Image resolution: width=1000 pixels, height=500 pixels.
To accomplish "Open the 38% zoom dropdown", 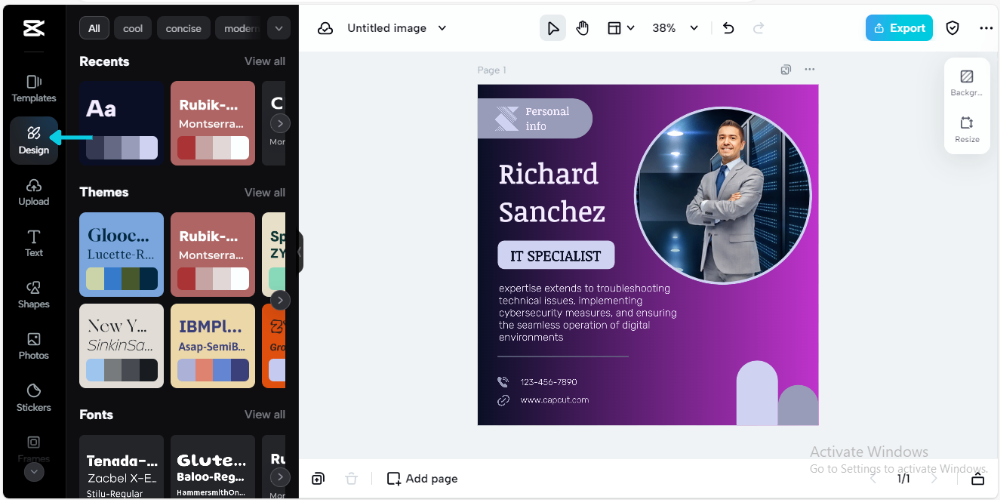I will coord(675,28).
